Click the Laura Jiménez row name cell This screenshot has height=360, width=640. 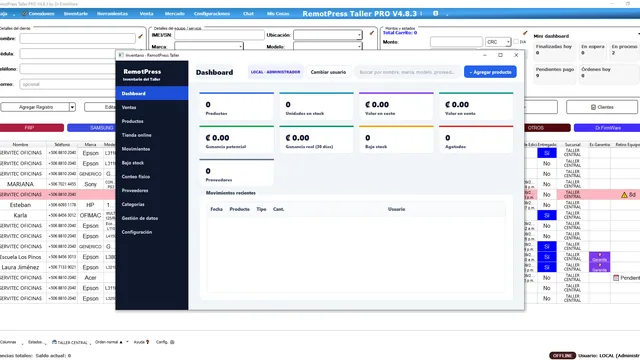coord(20,267)
